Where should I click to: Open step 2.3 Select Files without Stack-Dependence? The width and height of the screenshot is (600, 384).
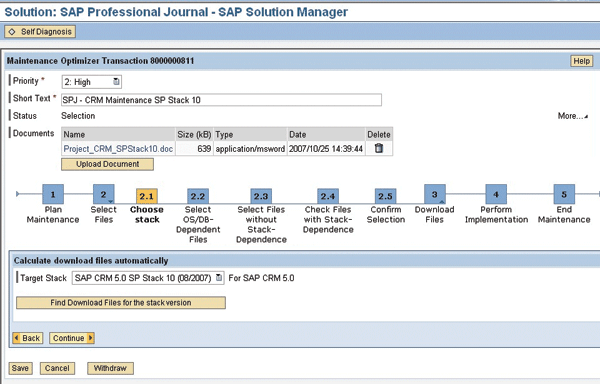coord(261,196)
